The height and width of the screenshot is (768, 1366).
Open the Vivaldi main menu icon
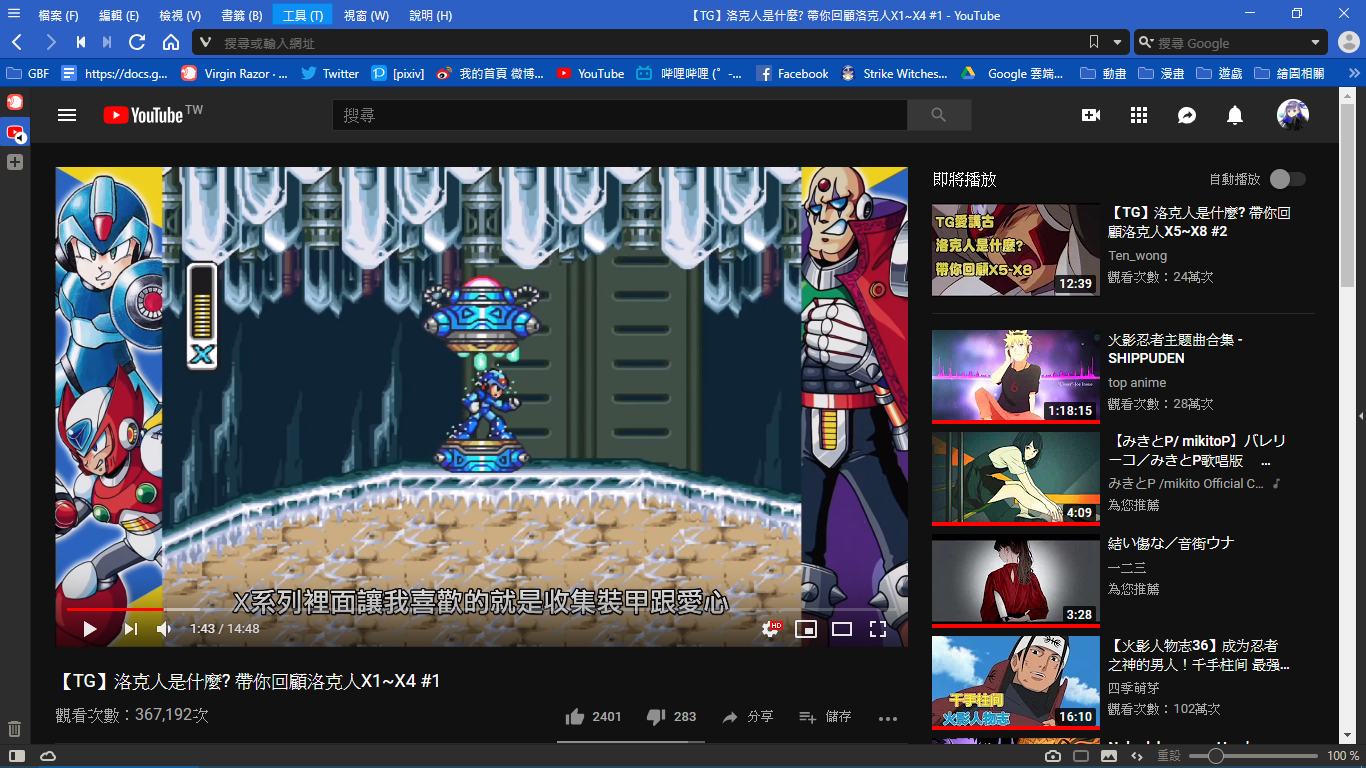[x=14, y=15]
